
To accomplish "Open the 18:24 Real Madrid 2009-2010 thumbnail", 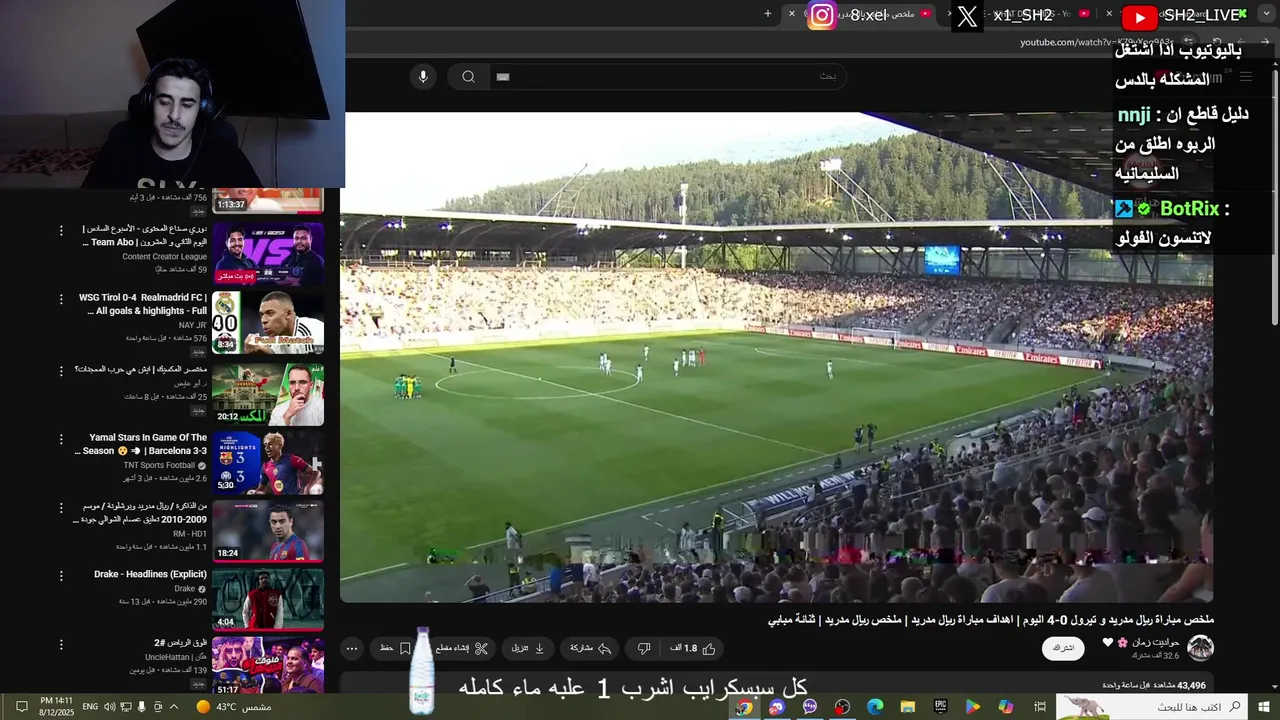I will pos(268,531).
